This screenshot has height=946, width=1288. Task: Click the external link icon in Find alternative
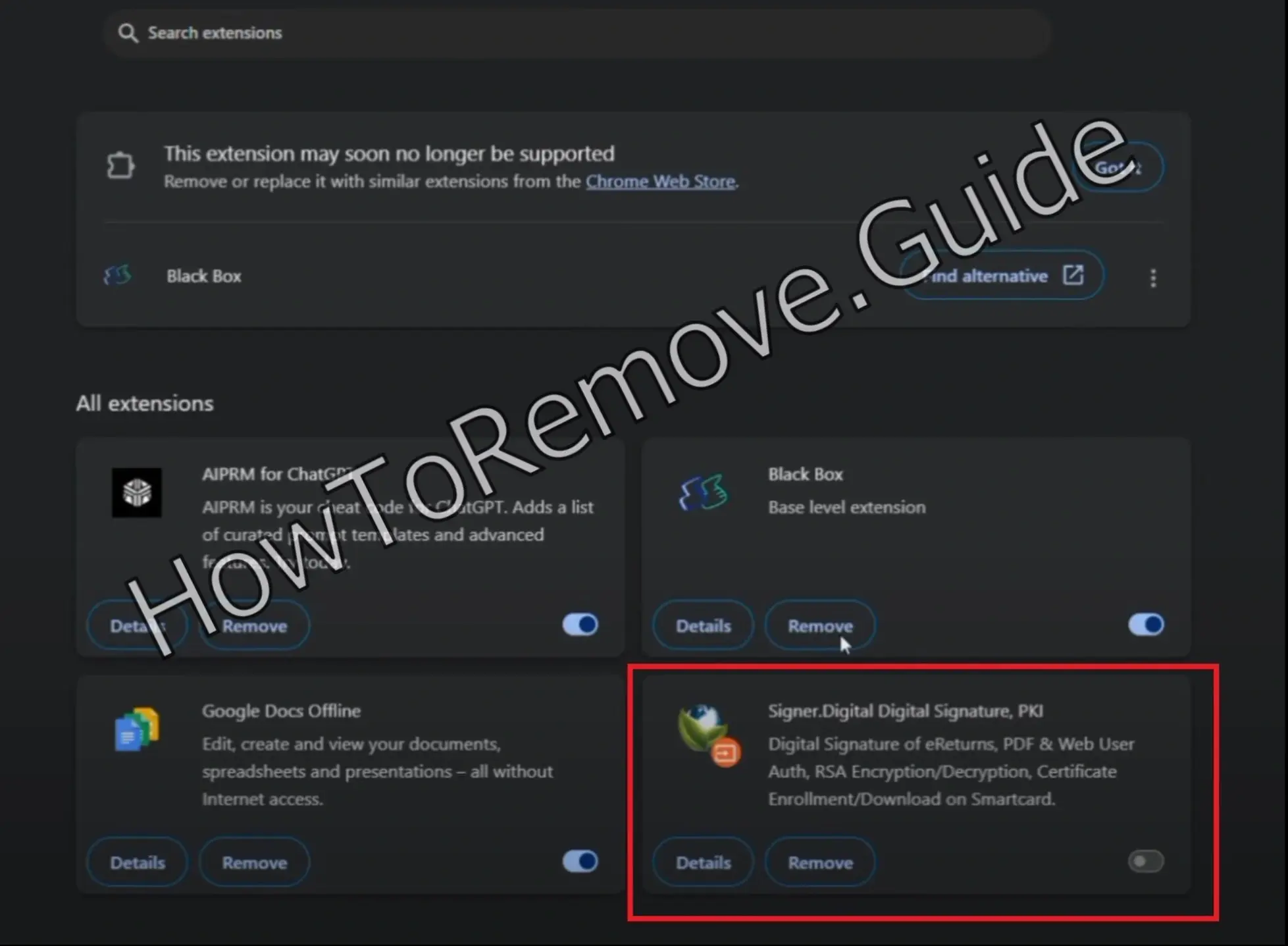point(1073,275)
